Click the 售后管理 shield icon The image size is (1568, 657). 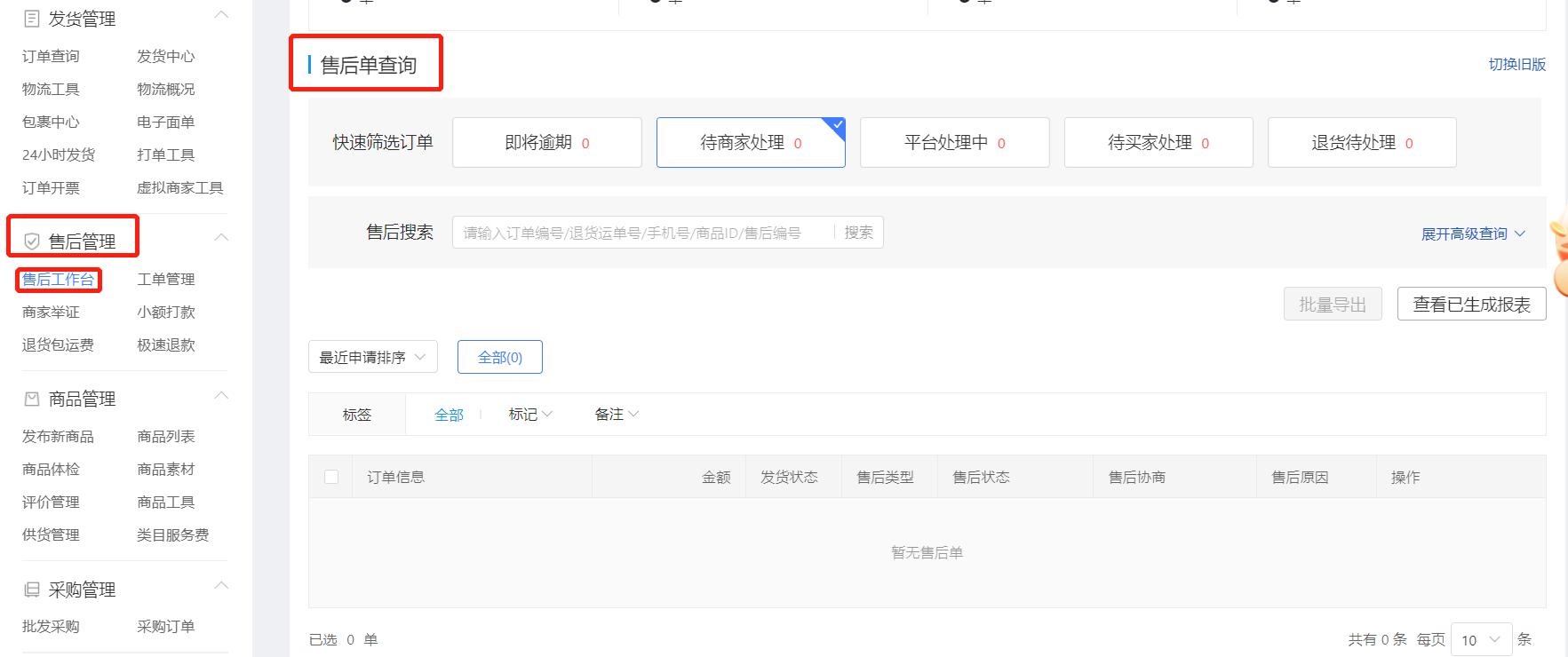tap(32, 241)
